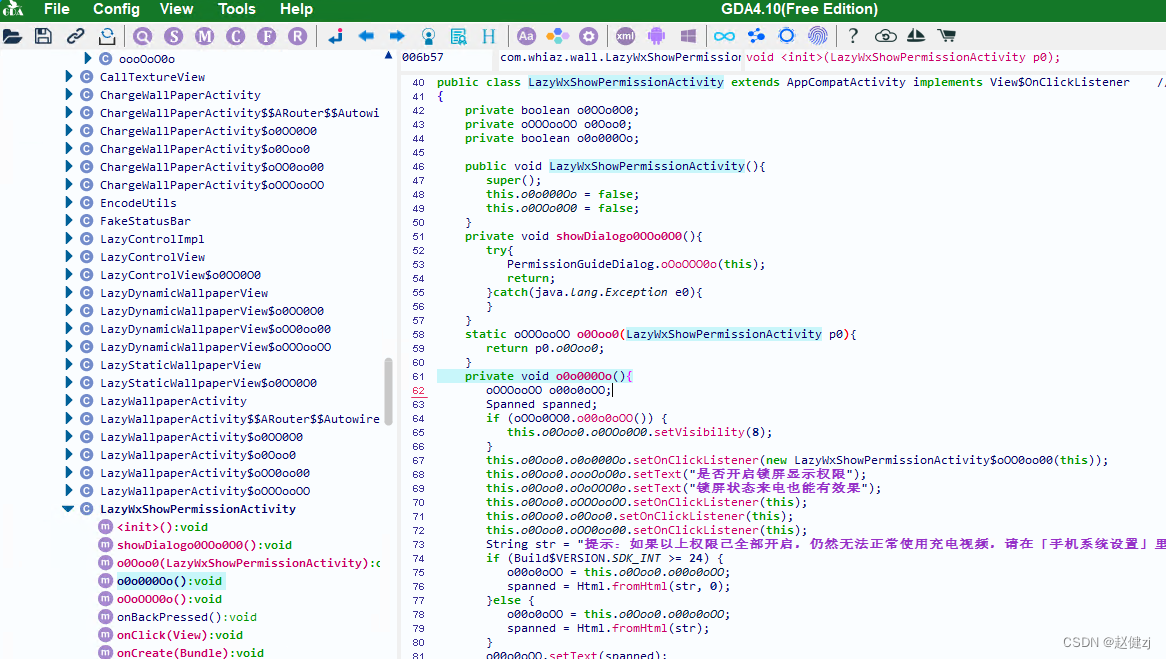The height and width of the screenshot is (659, 1166).
Task: Click the blue infinity loop icon
Action: (x=724, y=36)
